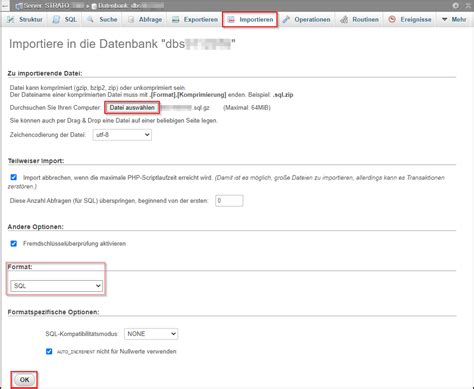Toggle Fremdschlüsselüberprüfung aktivieren checkbox

coord(14,243)
